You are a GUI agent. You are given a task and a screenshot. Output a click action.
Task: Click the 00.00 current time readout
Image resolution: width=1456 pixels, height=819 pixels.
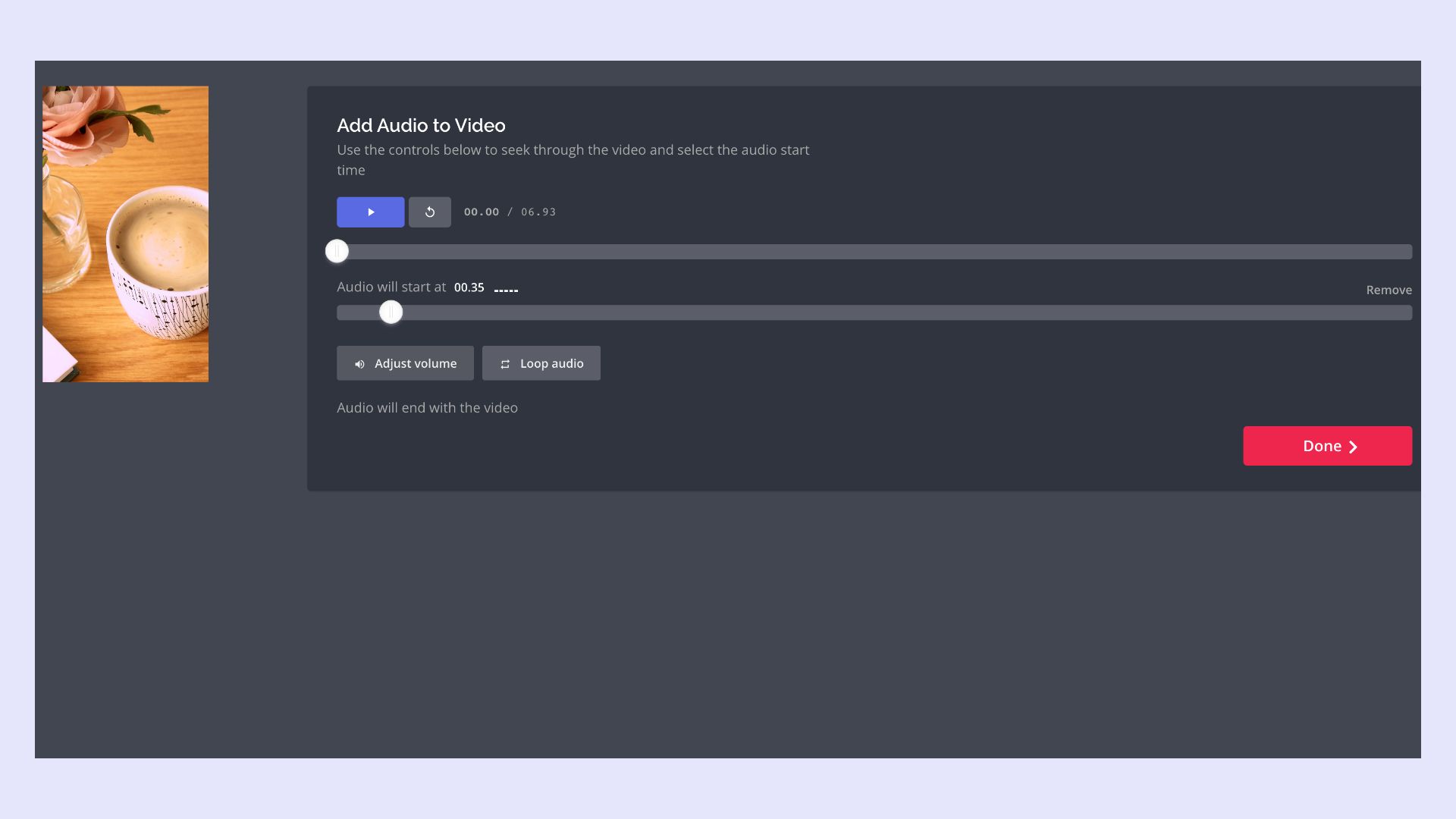coord(482,212)
